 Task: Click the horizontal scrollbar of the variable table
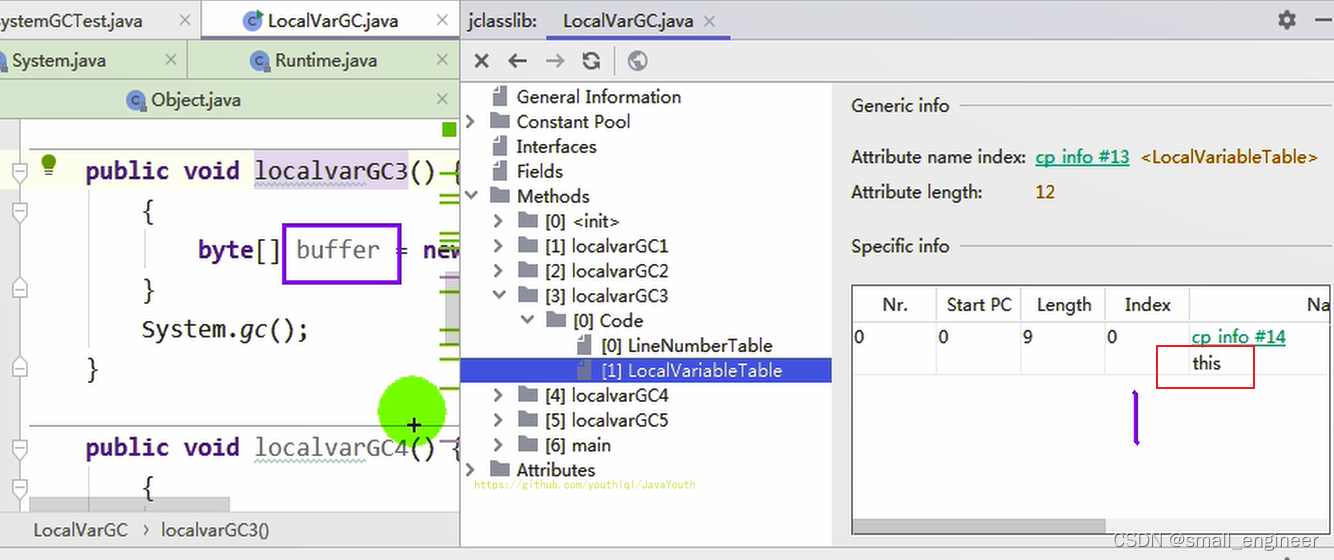[979, 526]
